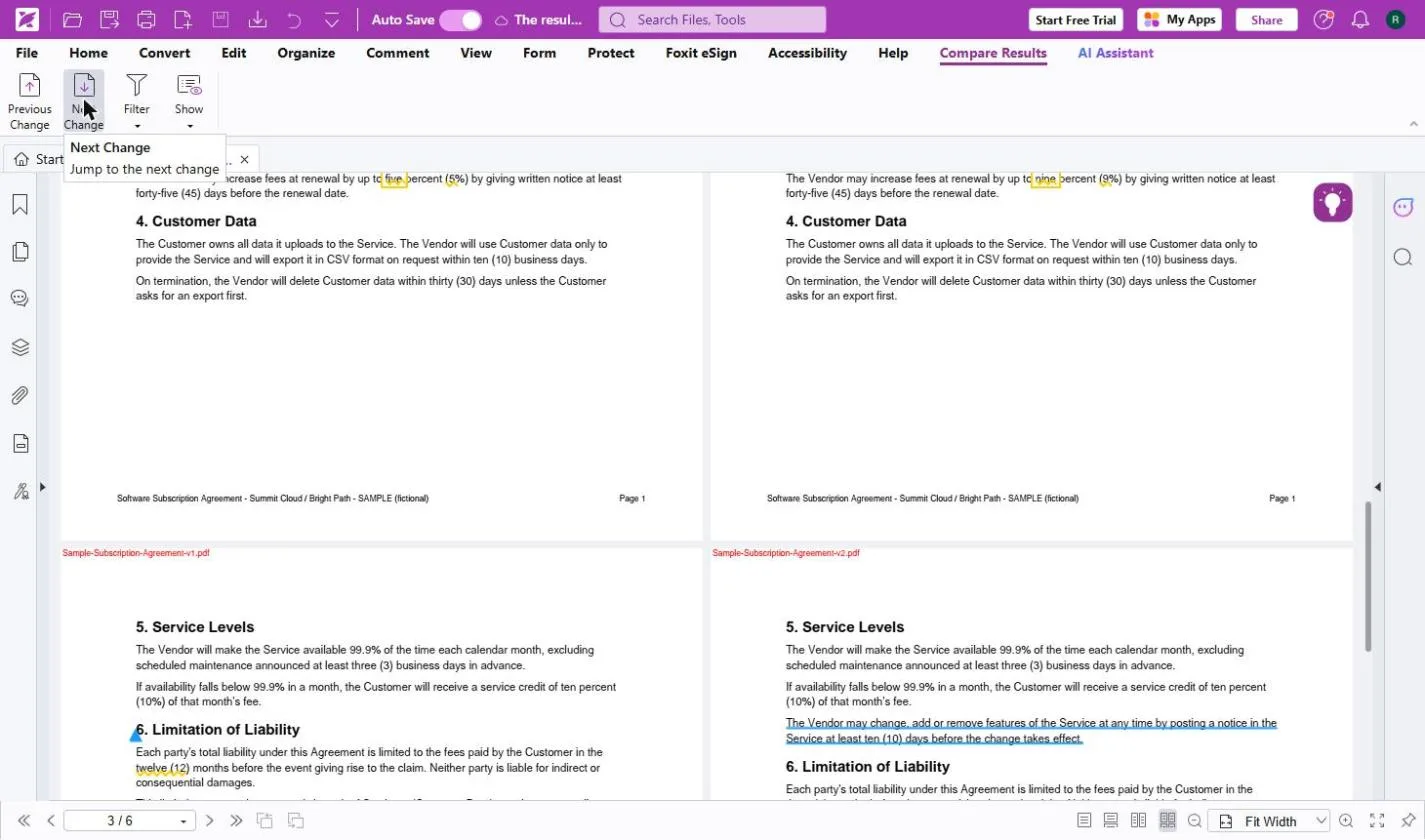The image size is (1425, 840).
Task: Expand the quick access toolbar customize arrow
Action: point(332,19)
